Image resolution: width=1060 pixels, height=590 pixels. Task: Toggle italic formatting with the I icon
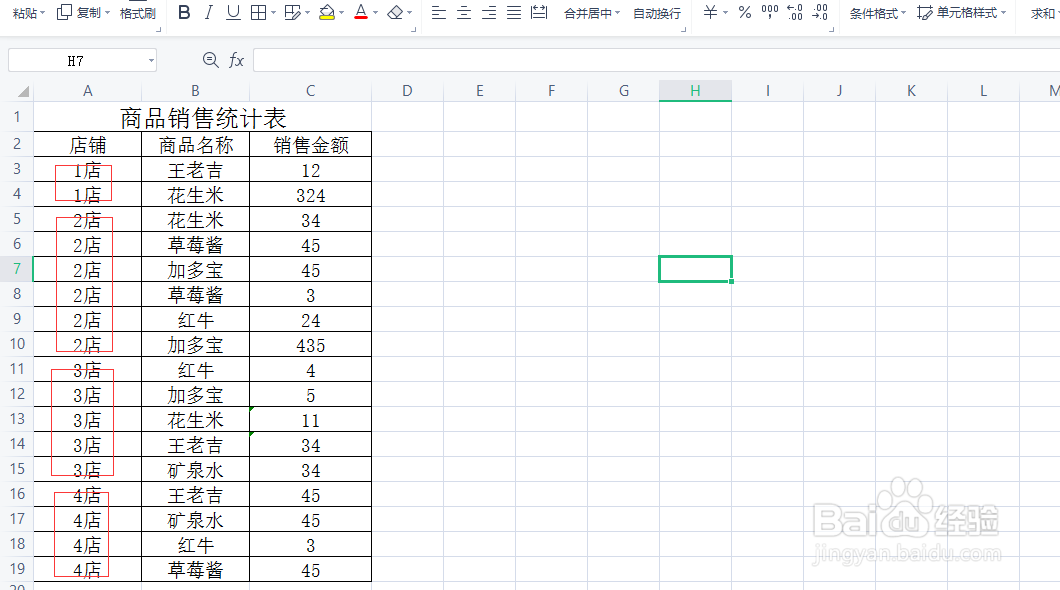click(x=208, y=12)
